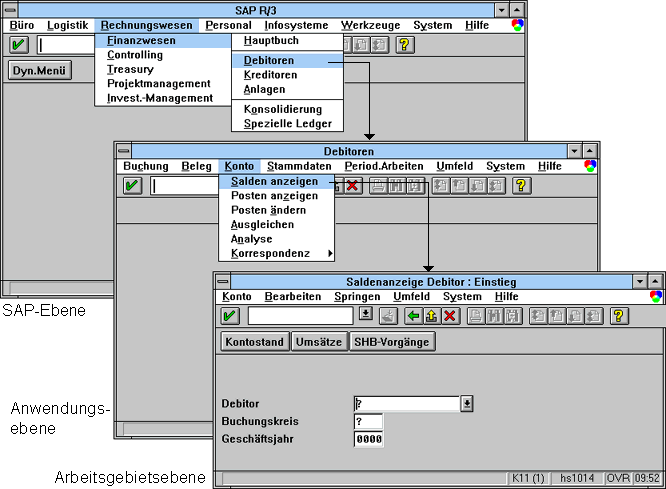Open Rechnungswesen menu in SAP R/3 window
The height and width of the screenshot is (489, 666).
coord(147,25)
